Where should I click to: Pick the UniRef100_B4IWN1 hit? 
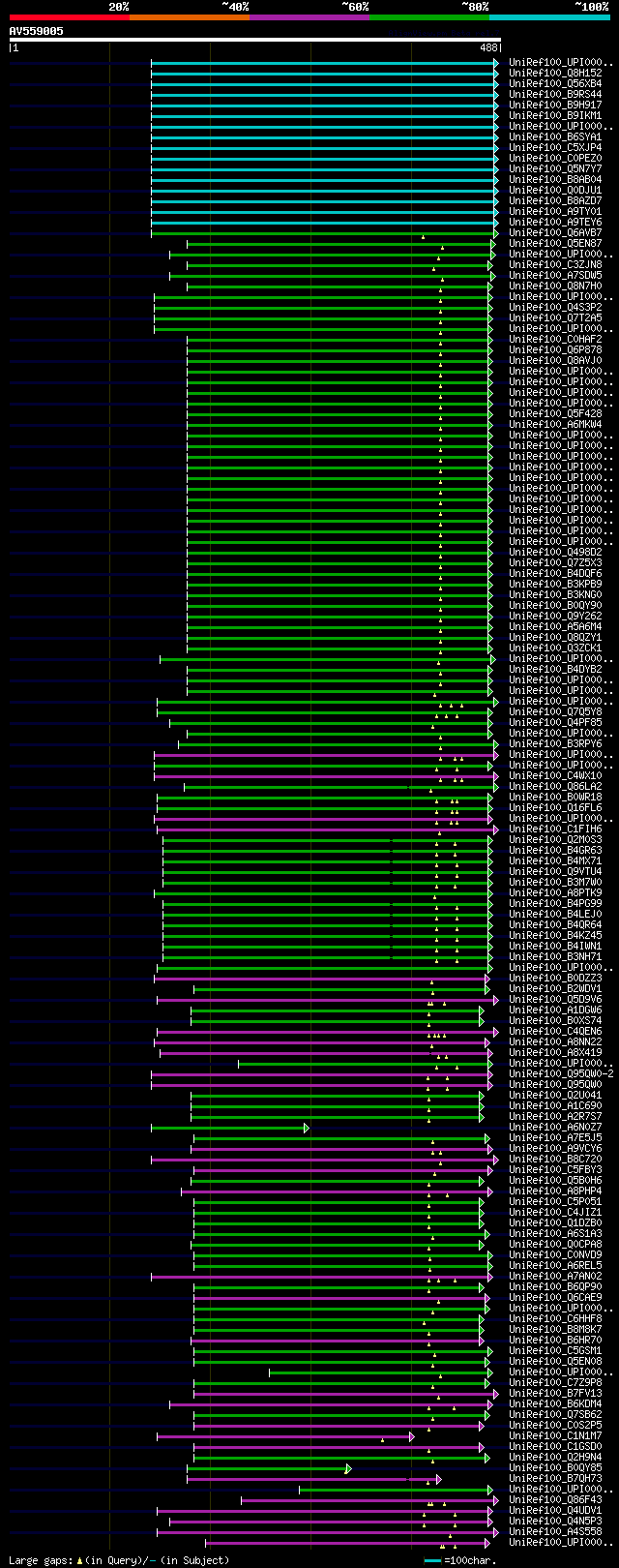click(x=555, y=946)
